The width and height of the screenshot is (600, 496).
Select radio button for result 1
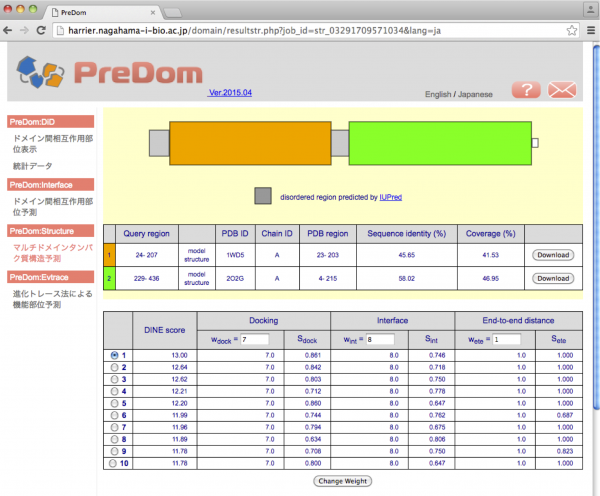(115, 355)
